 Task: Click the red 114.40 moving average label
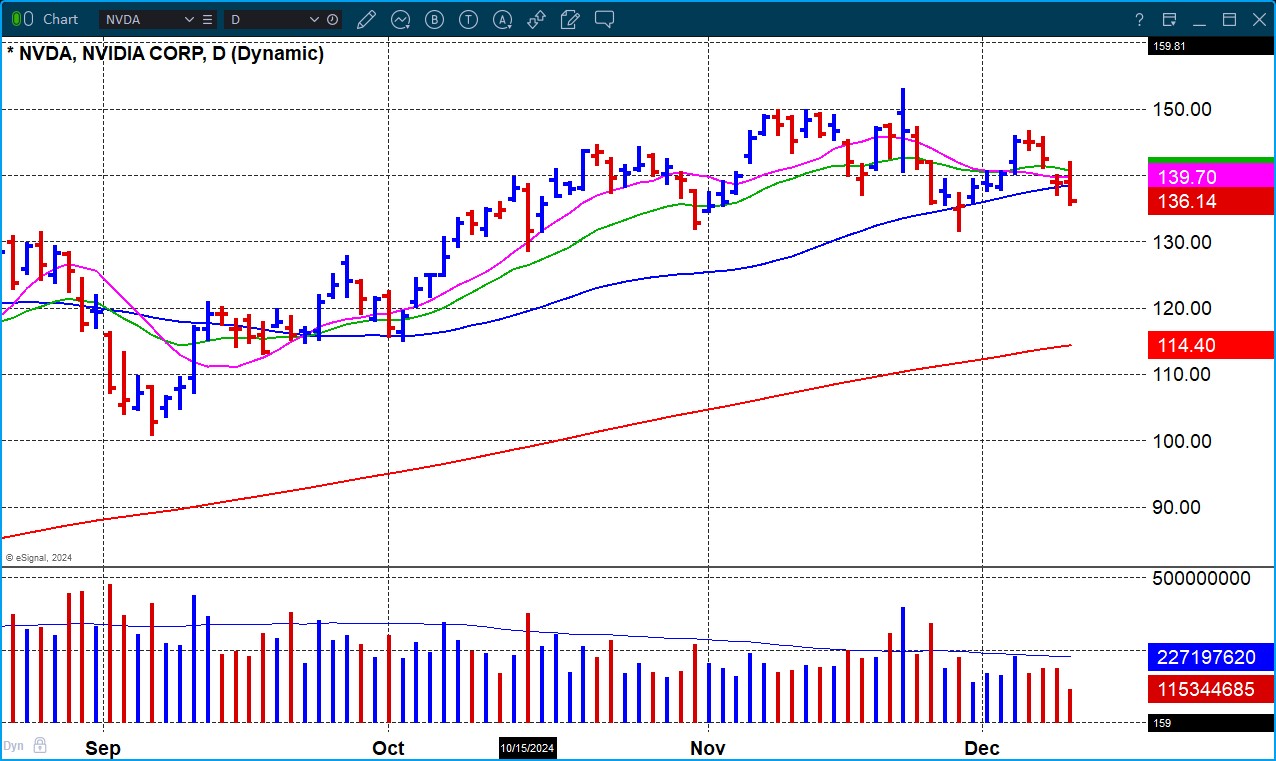[1210, 345]
